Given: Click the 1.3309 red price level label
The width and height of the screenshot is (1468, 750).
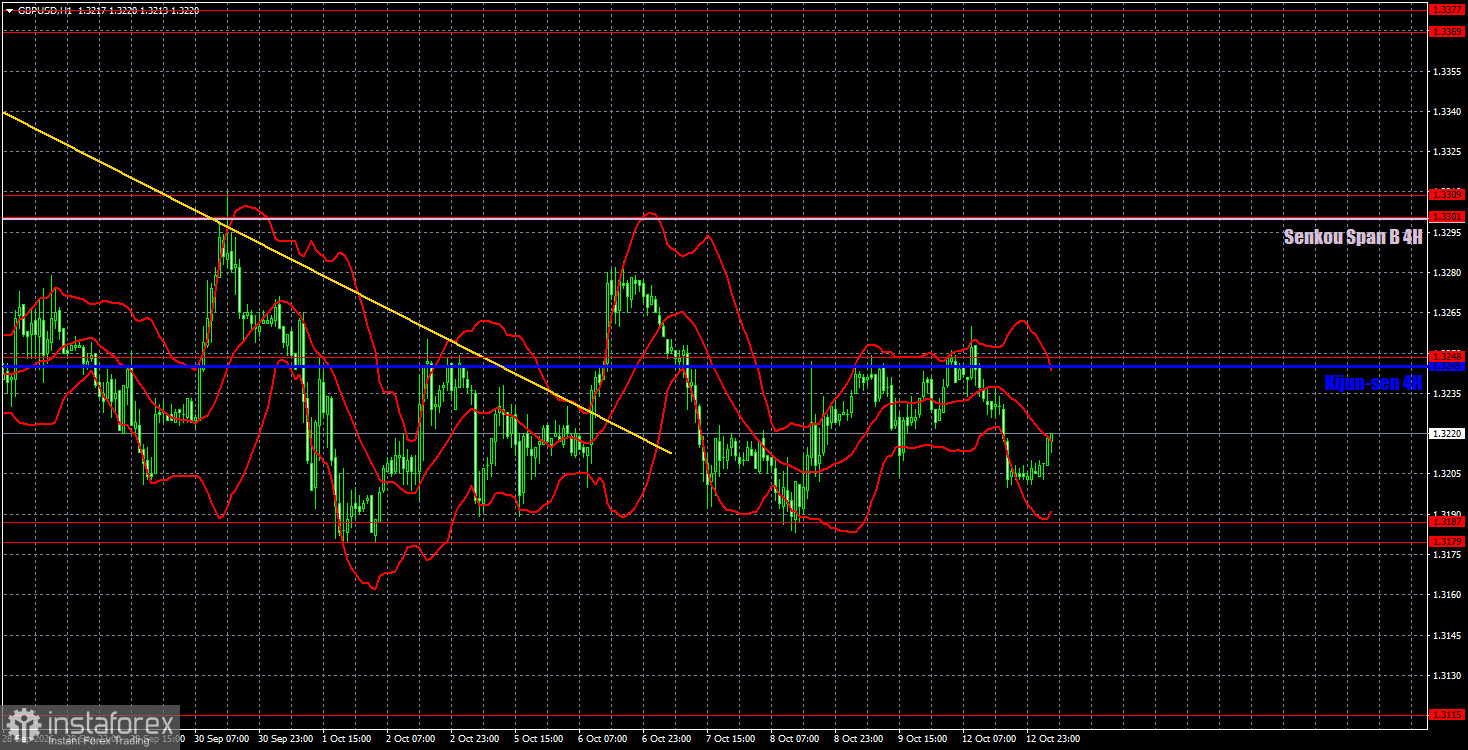Looking at the screenshot, I should click(1447, 194).
